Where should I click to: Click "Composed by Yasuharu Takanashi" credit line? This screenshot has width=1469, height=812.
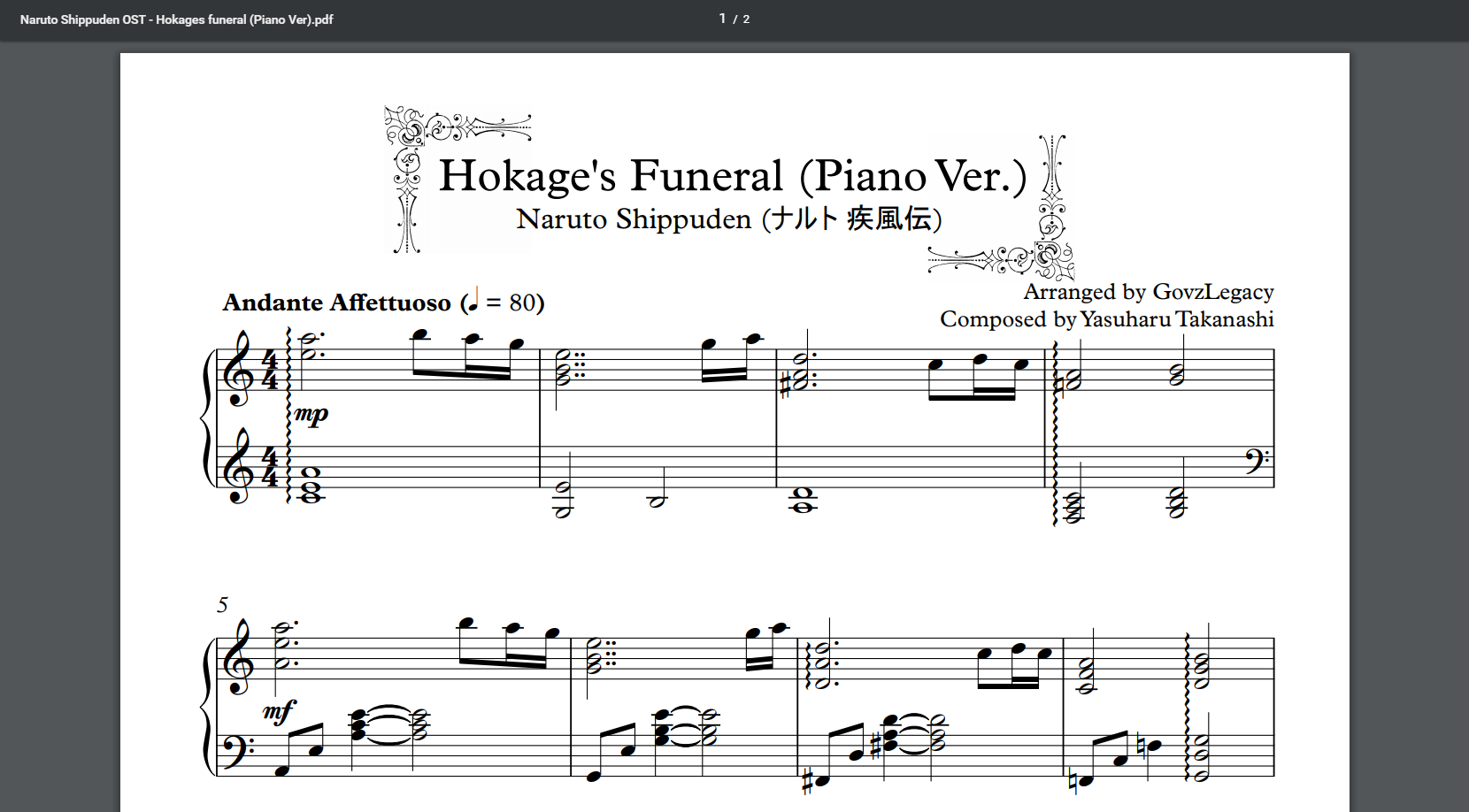click(x=1106, y=319)
